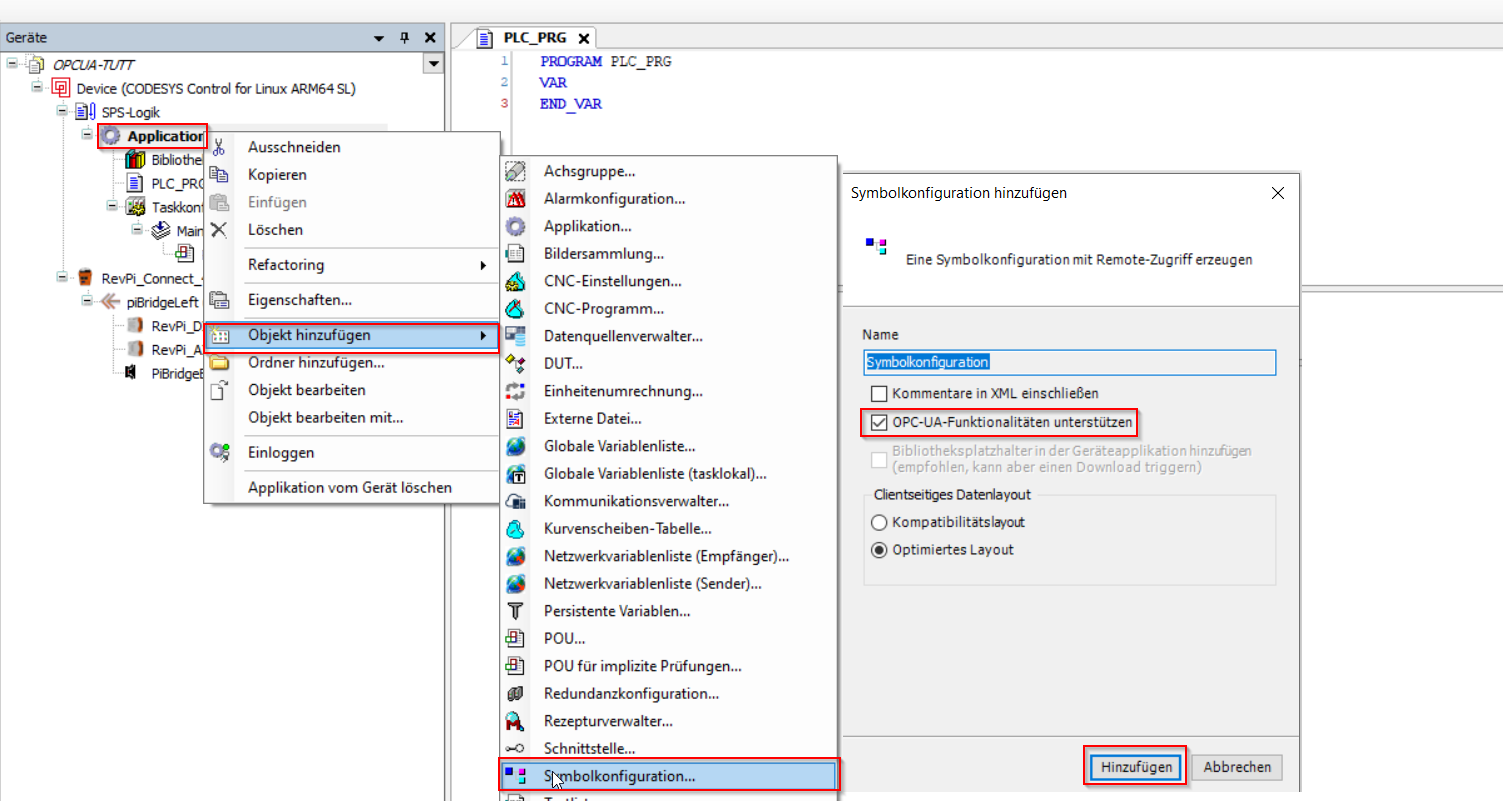Click the Abbrechen button
The height and width of the screenshot is (801, 1503).
pos(1237,767)
